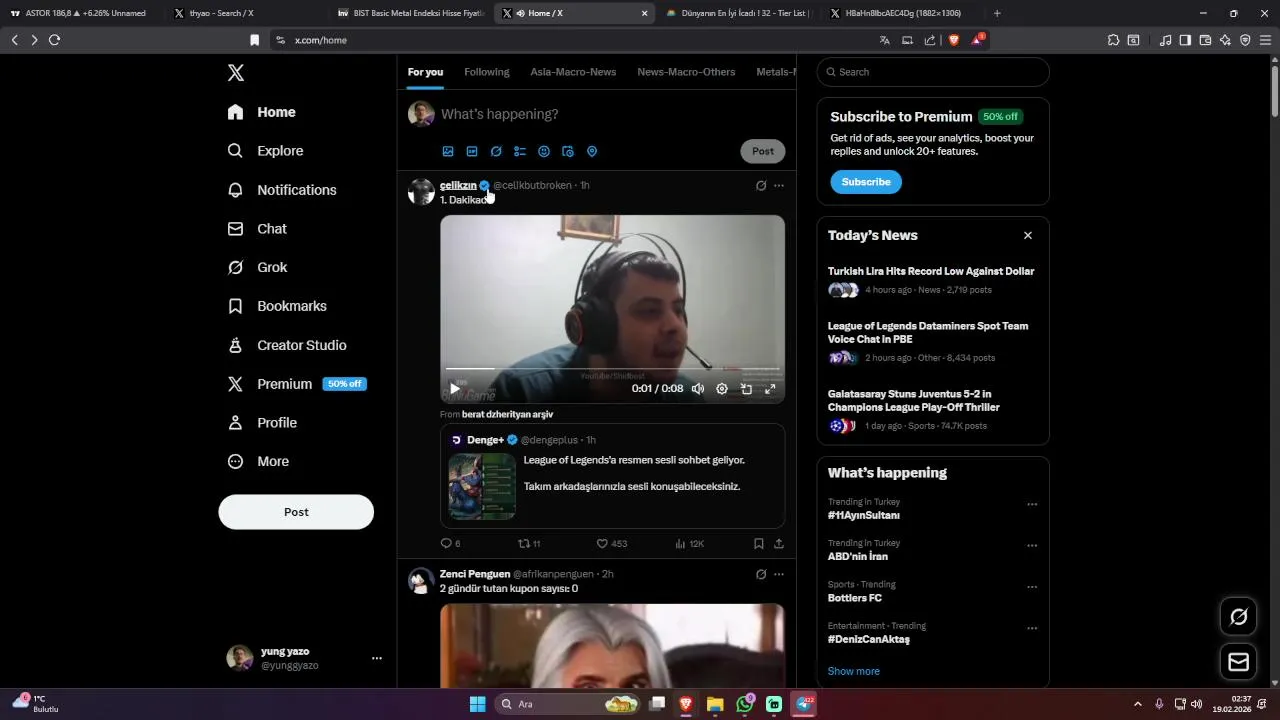Open Profile in the sidebar
The height and width of the screenshot is (720, 1280).
262,423
